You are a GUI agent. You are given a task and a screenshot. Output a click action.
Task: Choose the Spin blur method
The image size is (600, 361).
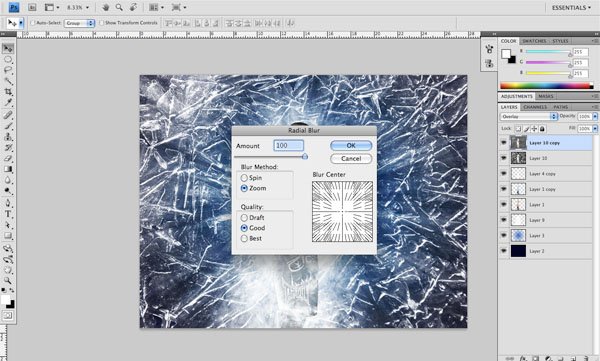pyautogui.click(x=244, y=178)
